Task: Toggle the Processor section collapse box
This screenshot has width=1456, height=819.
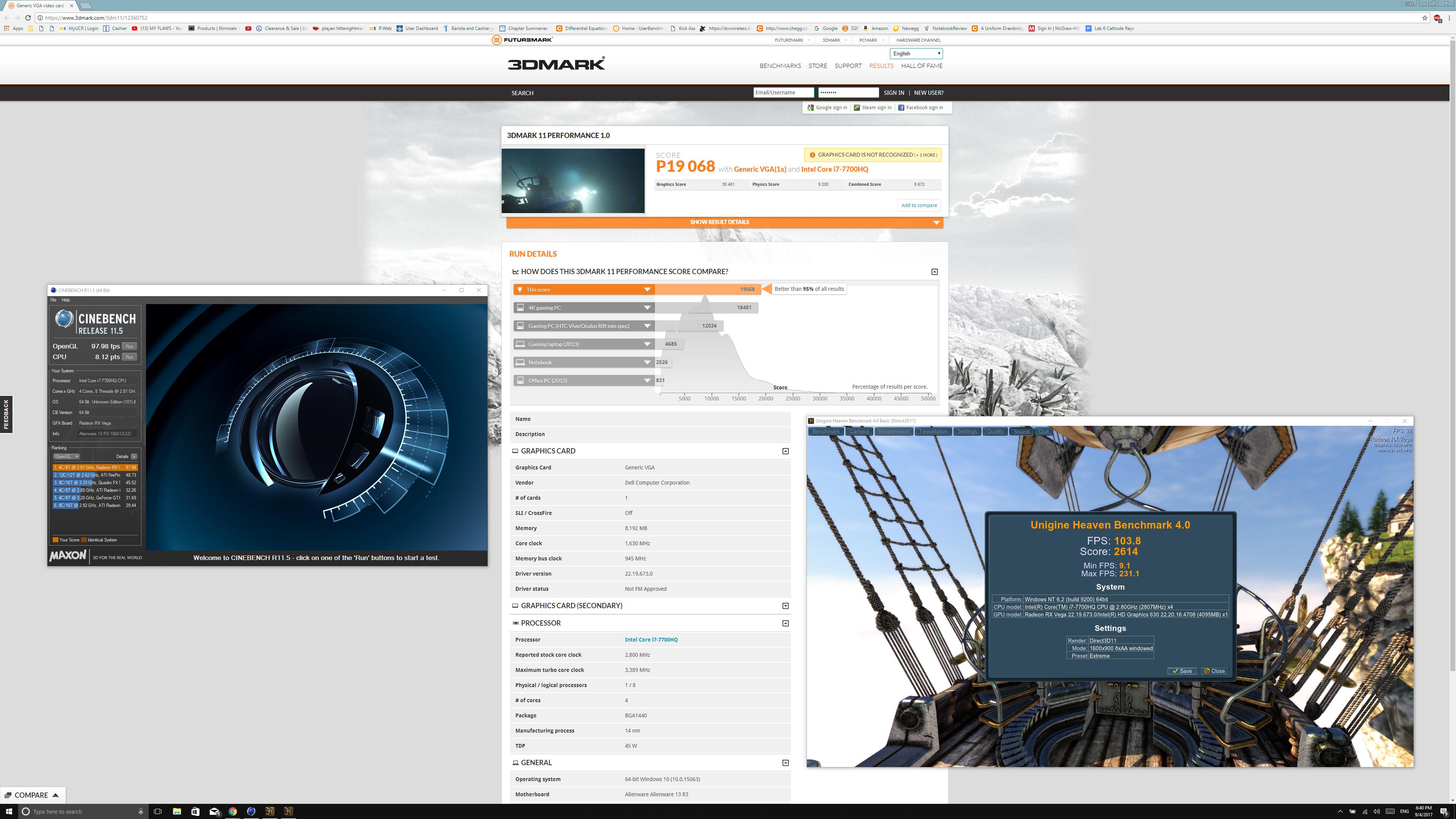Action: click(x=785, y=623)
